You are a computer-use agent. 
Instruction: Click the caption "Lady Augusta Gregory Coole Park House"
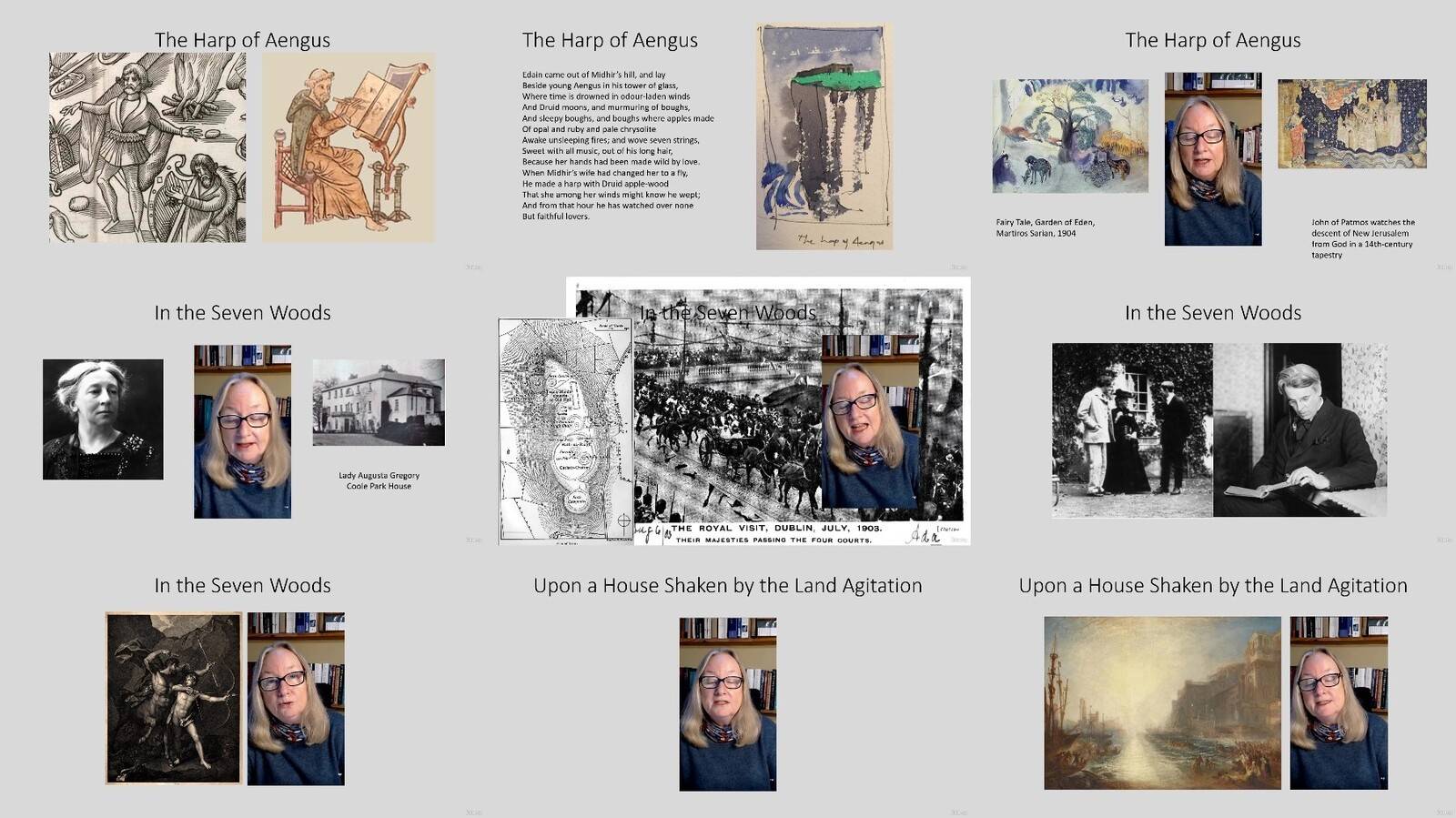point(379,480)
